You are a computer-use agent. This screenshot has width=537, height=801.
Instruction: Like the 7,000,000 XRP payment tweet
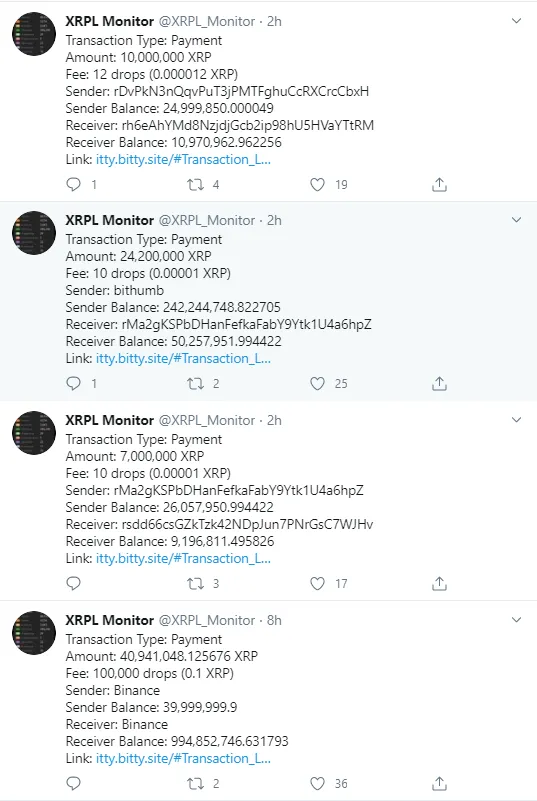point(317,583)
